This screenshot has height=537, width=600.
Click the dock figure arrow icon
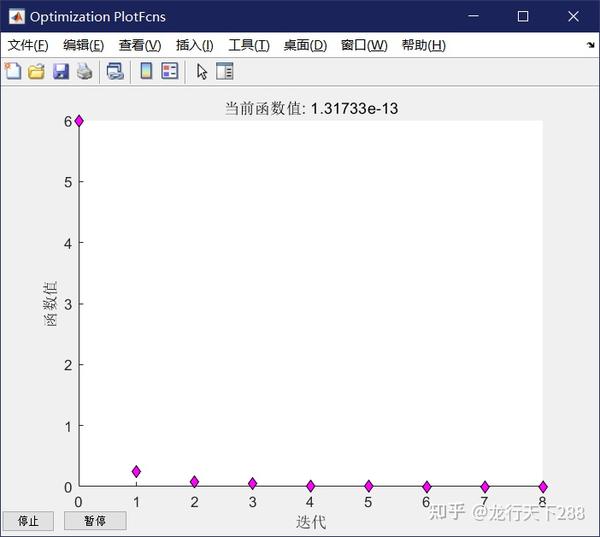pyautogui.click(x=590, y=45)
